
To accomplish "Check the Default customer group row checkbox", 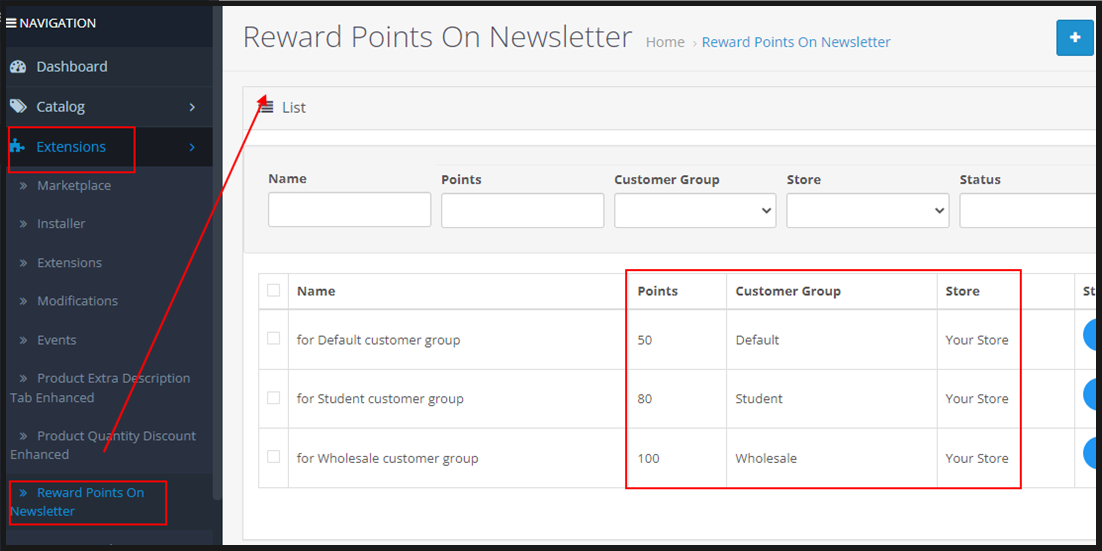I will click(x=274, y=339).
